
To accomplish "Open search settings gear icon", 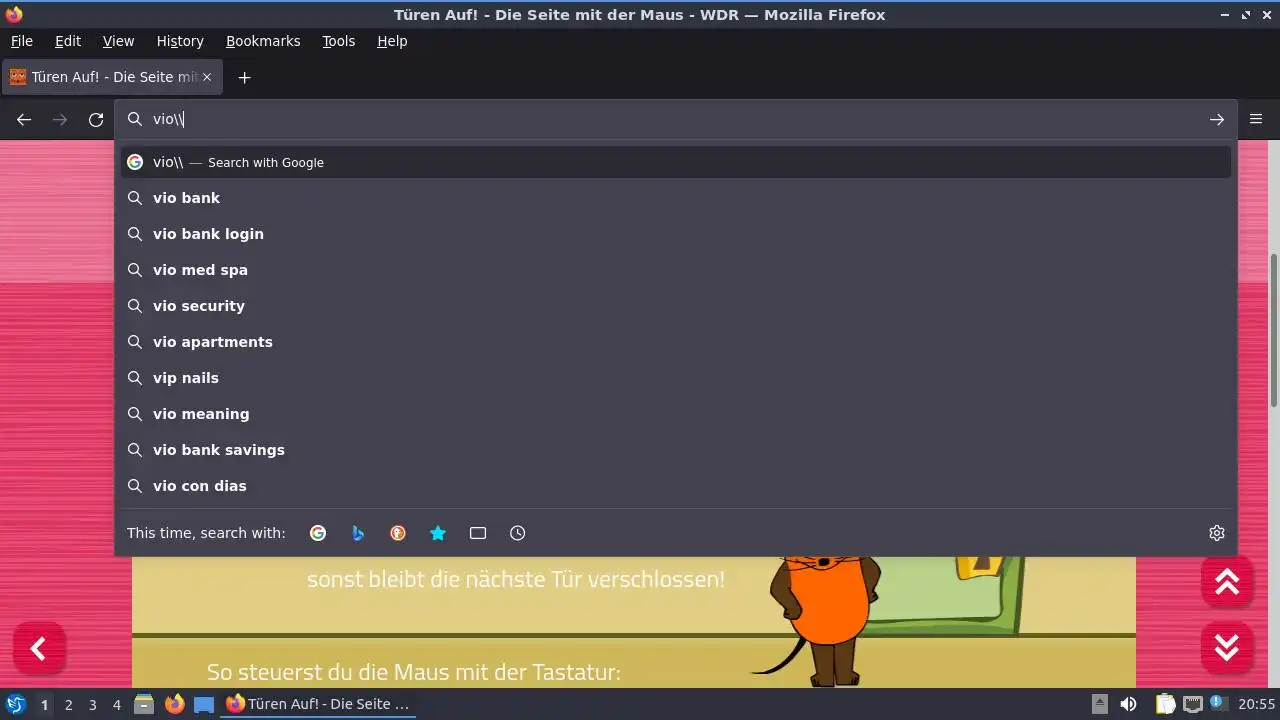I will (x=1217, y=533).
